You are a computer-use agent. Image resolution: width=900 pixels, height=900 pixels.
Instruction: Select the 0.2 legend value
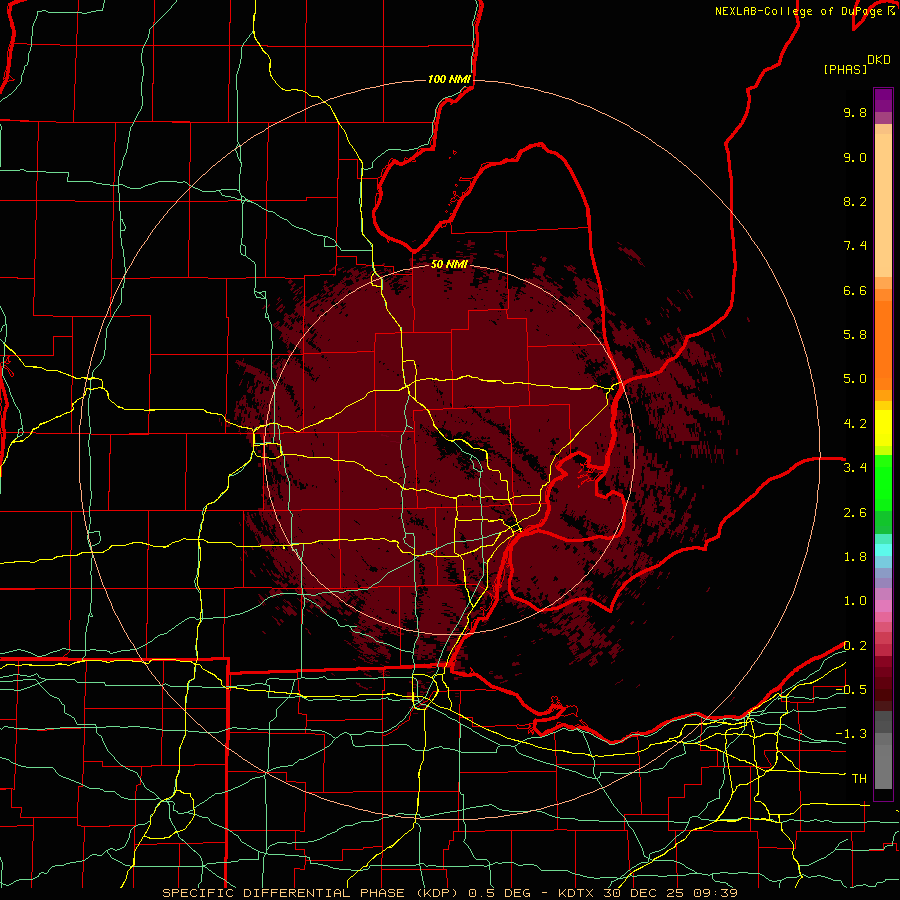(x=855, y=646)
